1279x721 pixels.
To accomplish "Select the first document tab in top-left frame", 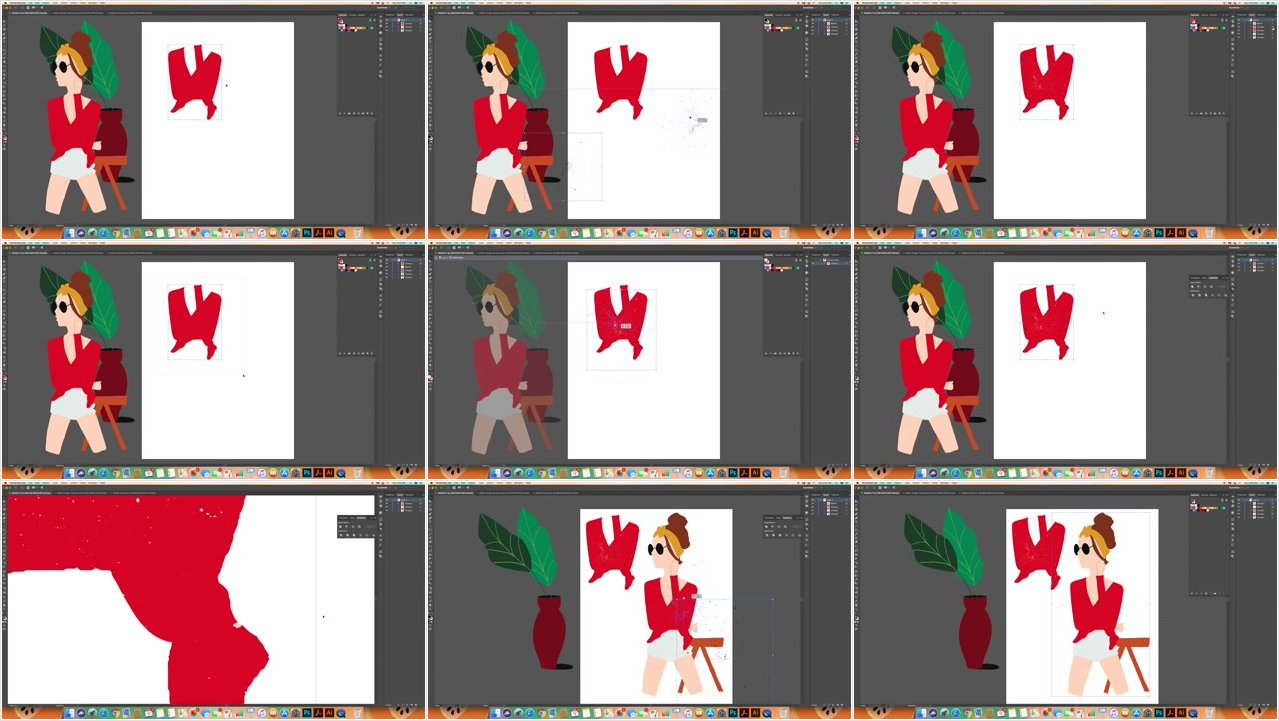I will click(x=28, y=13).
